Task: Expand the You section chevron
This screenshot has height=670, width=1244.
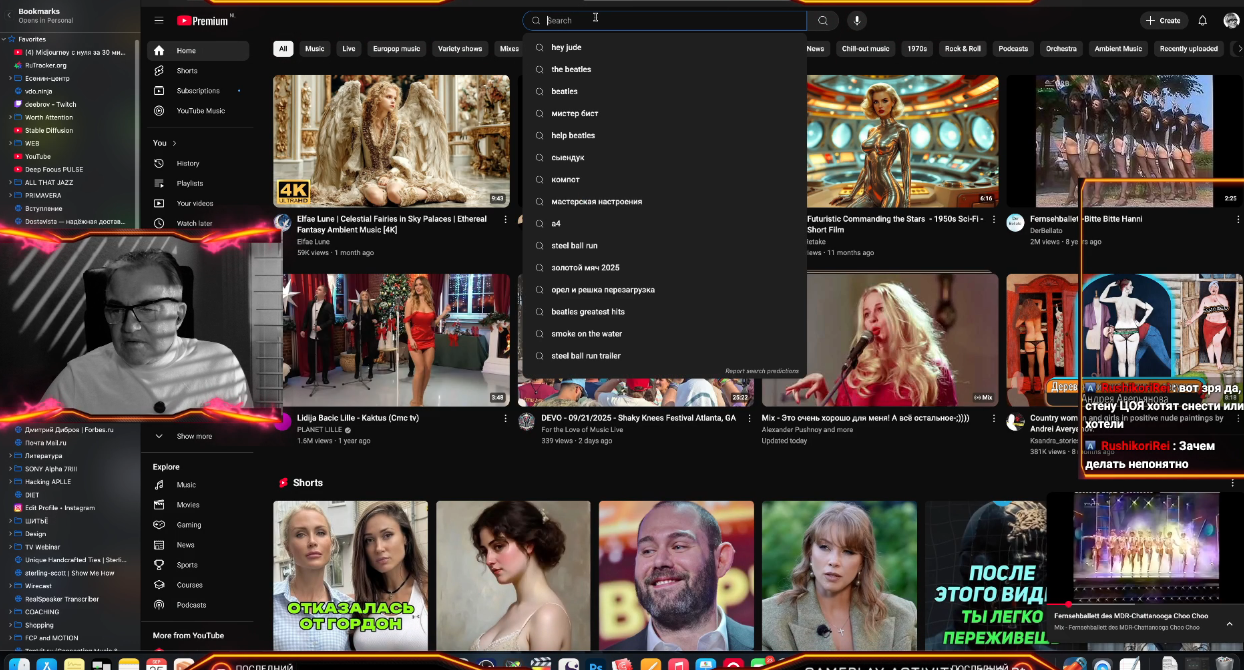Action: (174, 143)
